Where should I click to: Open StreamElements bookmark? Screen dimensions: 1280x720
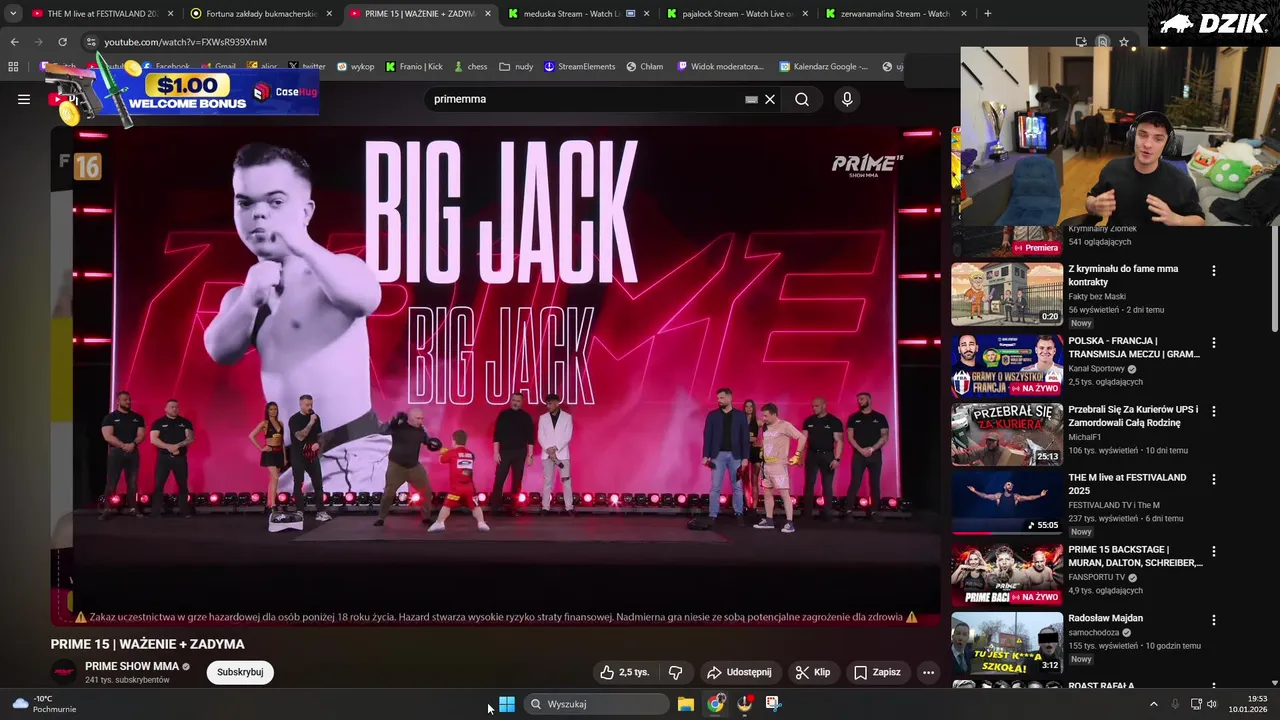point(580,67)
